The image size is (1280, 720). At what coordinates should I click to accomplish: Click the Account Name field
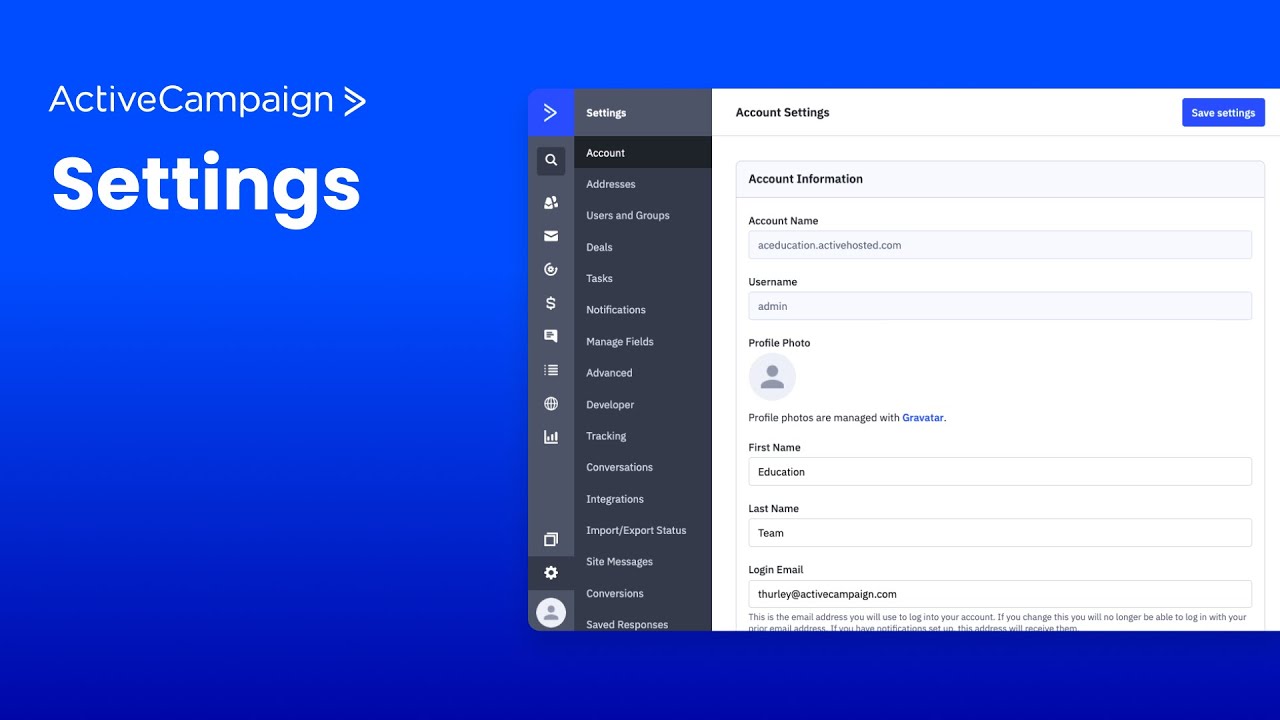click(1000, 245)
